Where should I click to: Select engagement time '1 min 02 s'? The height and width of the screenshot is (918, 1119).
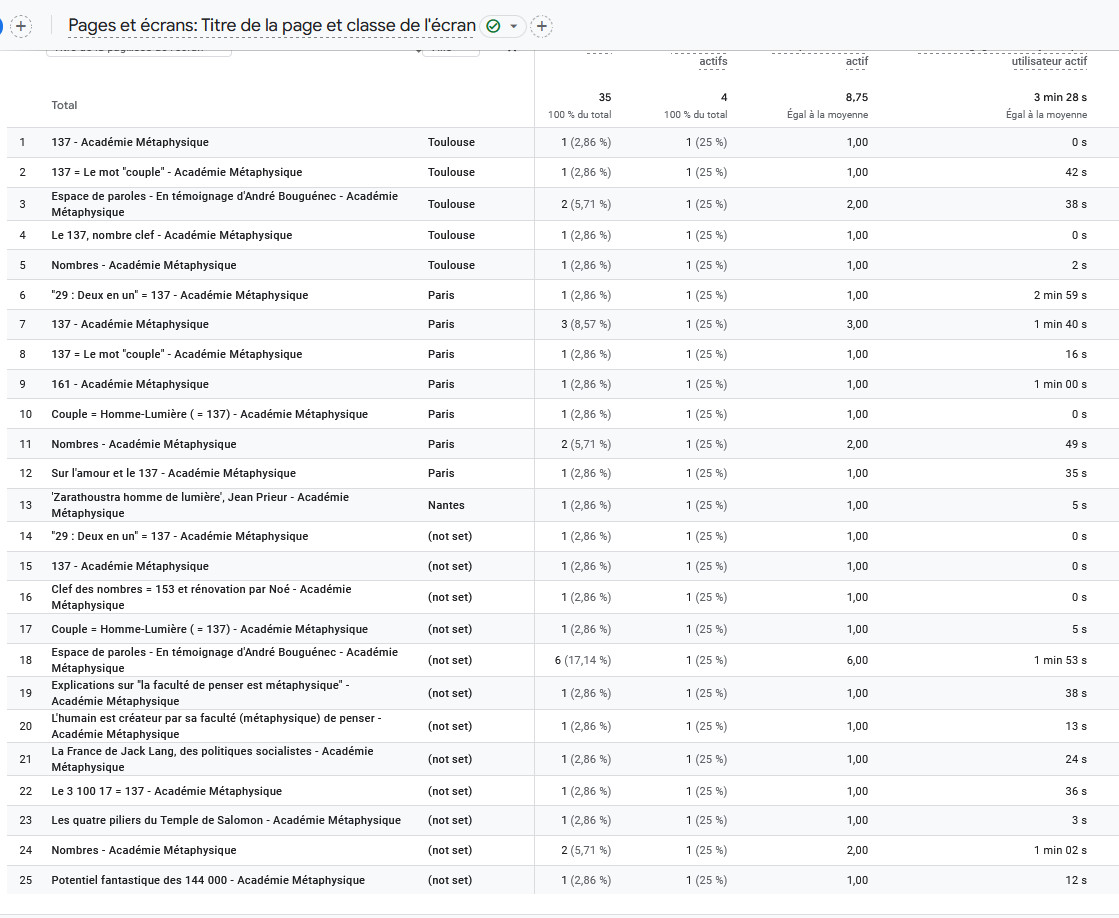pos(1060,850)
